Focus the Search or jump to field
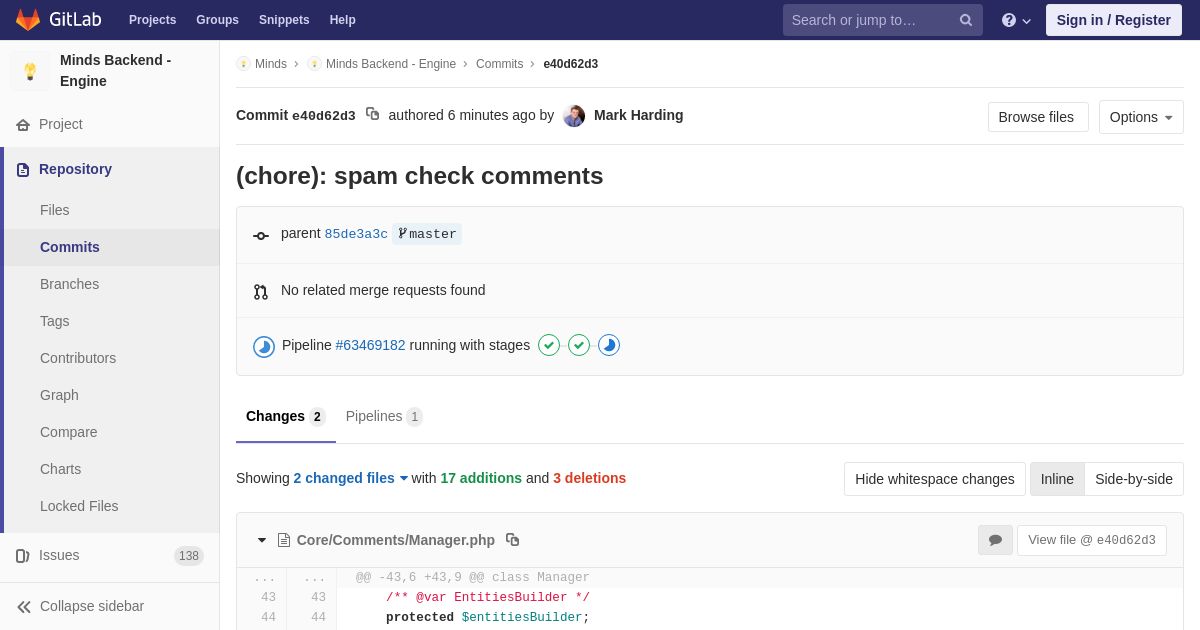1200x630 pixels. pos(883,20)
